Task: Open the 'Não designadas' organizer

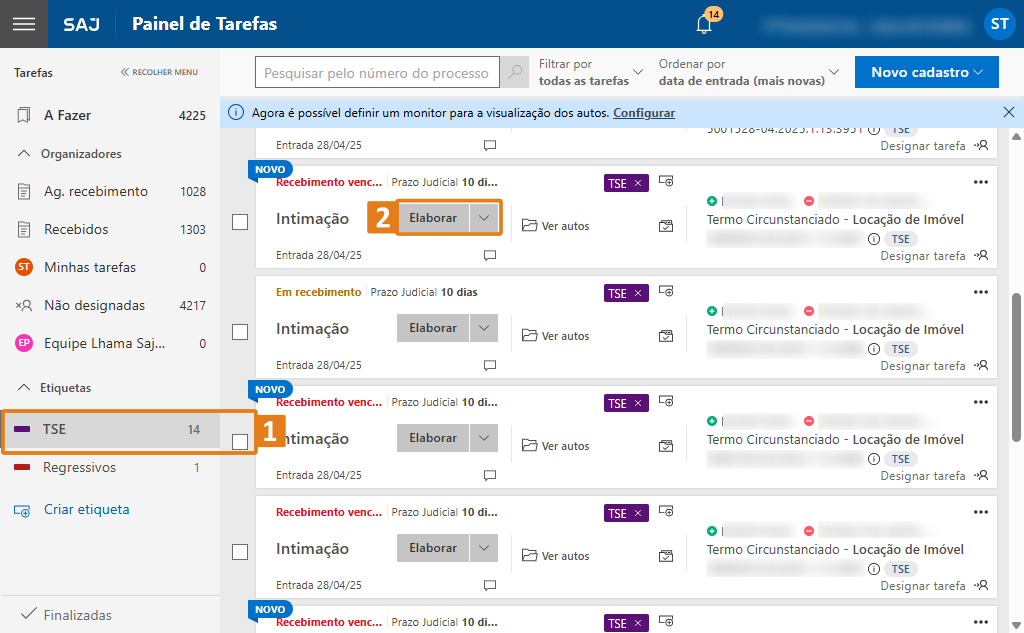Action: coord(94,305)
